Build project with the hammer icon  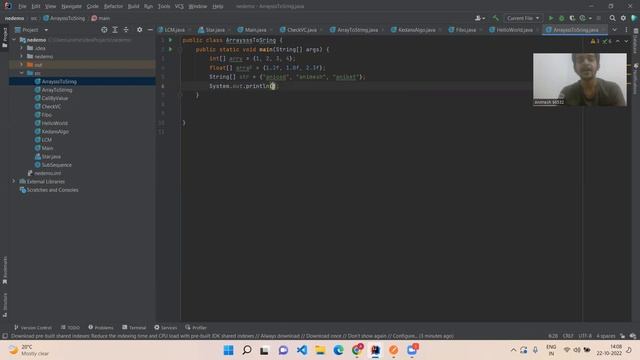(496, 18)
